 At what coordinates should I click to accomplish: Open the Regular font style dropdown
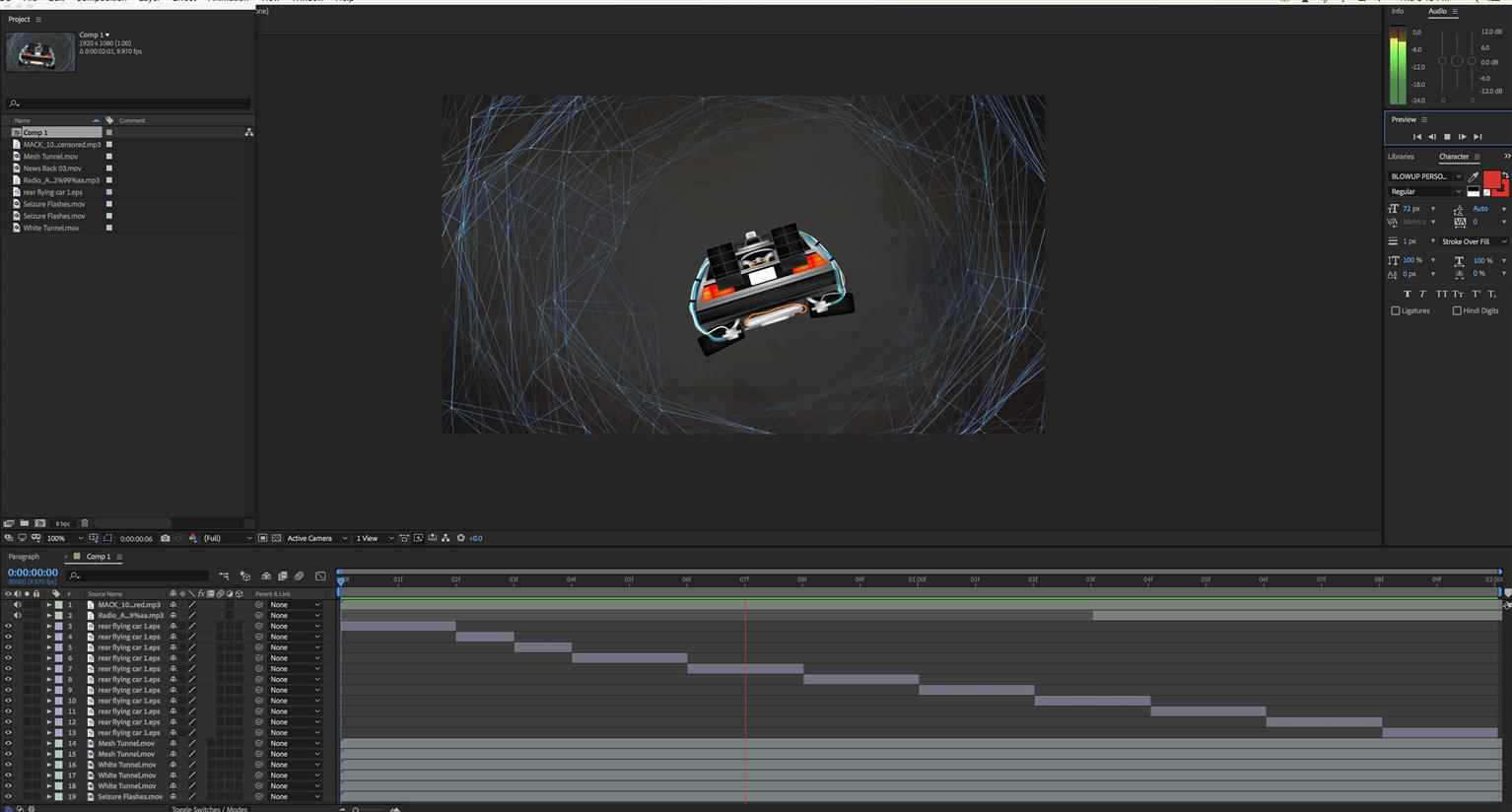[1425, 191]
